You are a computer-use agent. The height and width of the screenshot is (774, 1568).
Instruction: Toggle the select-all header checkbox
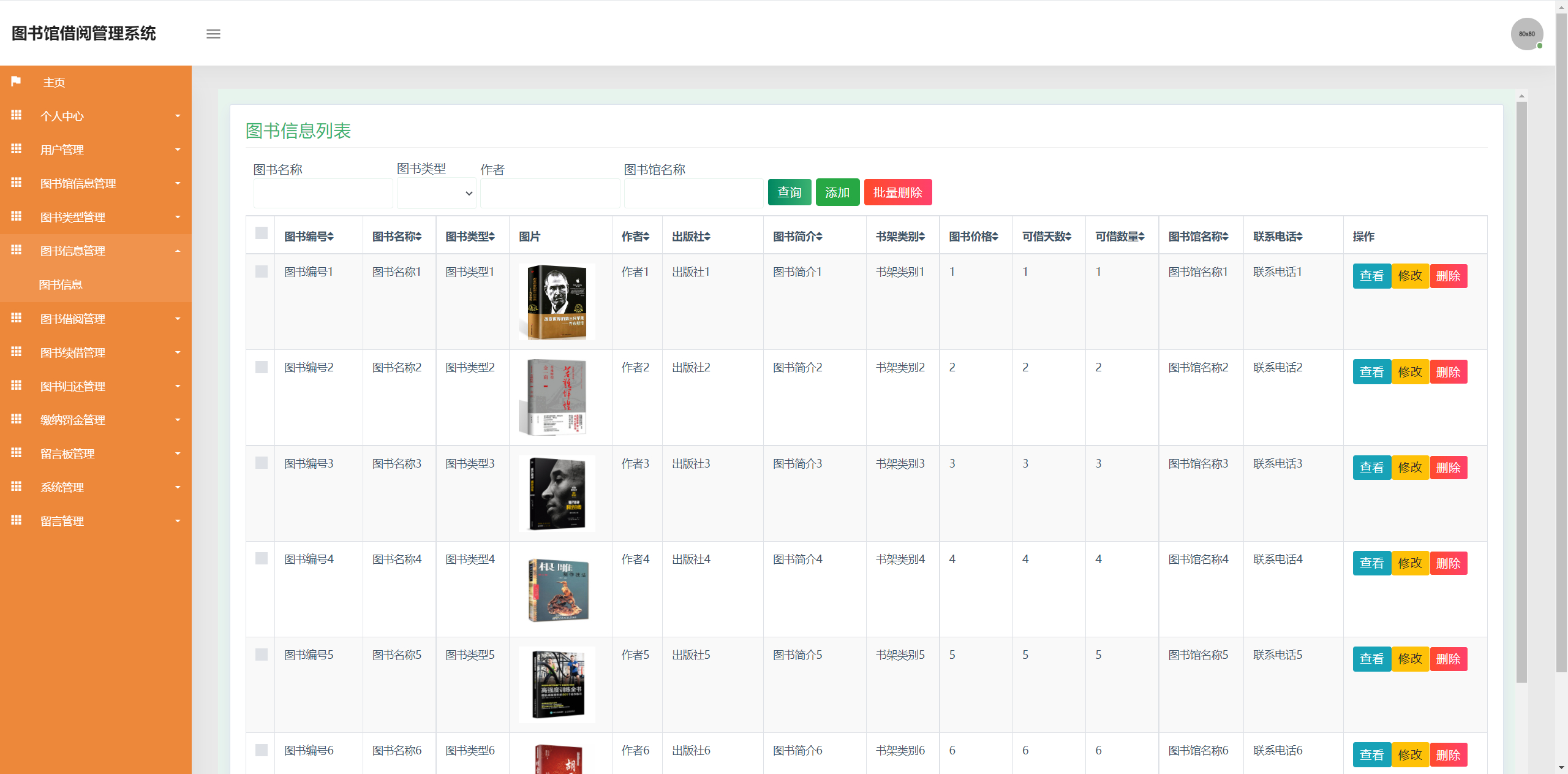pyautogui.click(x=262, y=233)
